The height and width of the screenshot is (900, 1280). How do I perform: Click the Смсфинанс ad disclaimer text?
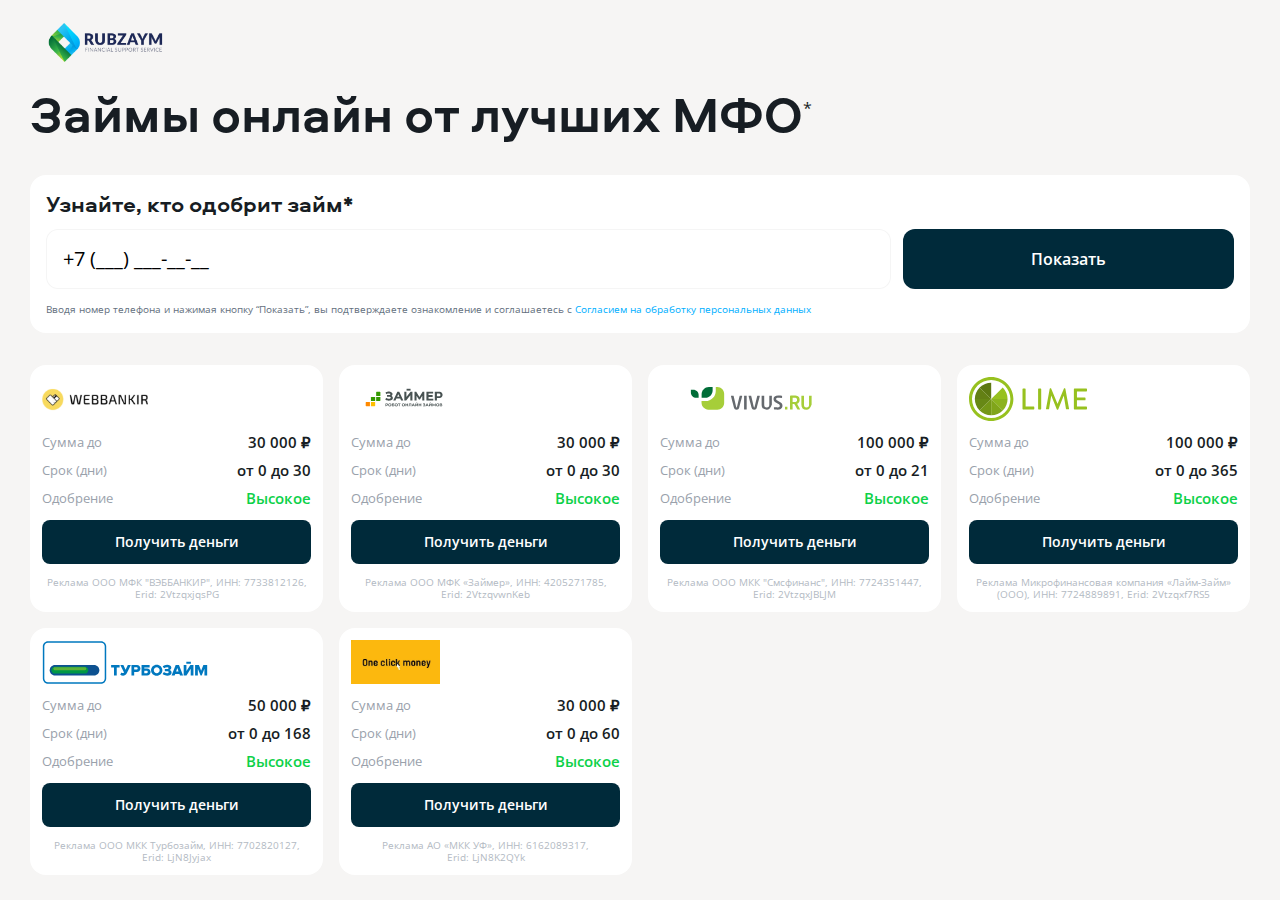point(794,588)
